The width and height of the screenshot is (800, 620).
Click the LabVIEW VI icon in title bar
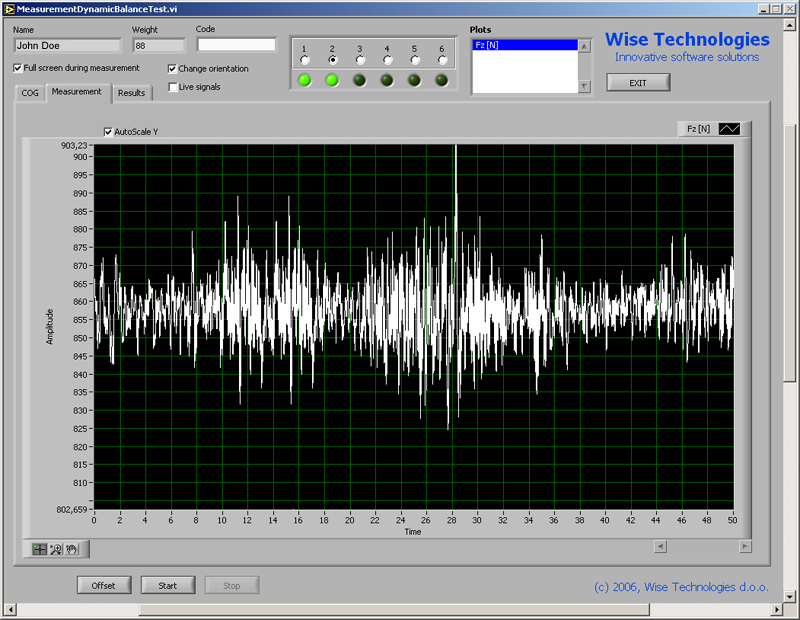point(9,9)
